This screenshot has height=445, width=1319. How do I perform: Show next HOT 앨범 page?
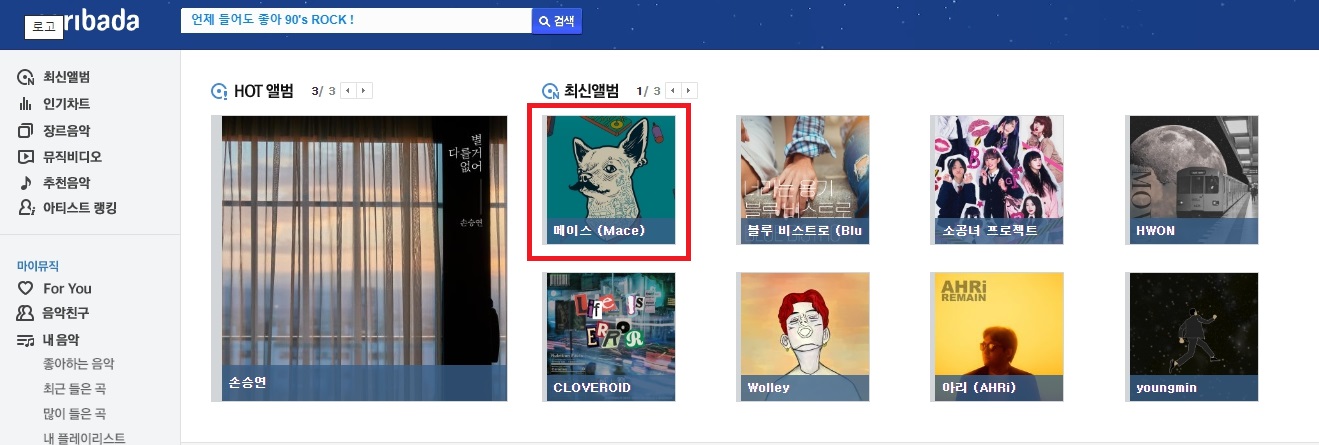coord(364,91)
